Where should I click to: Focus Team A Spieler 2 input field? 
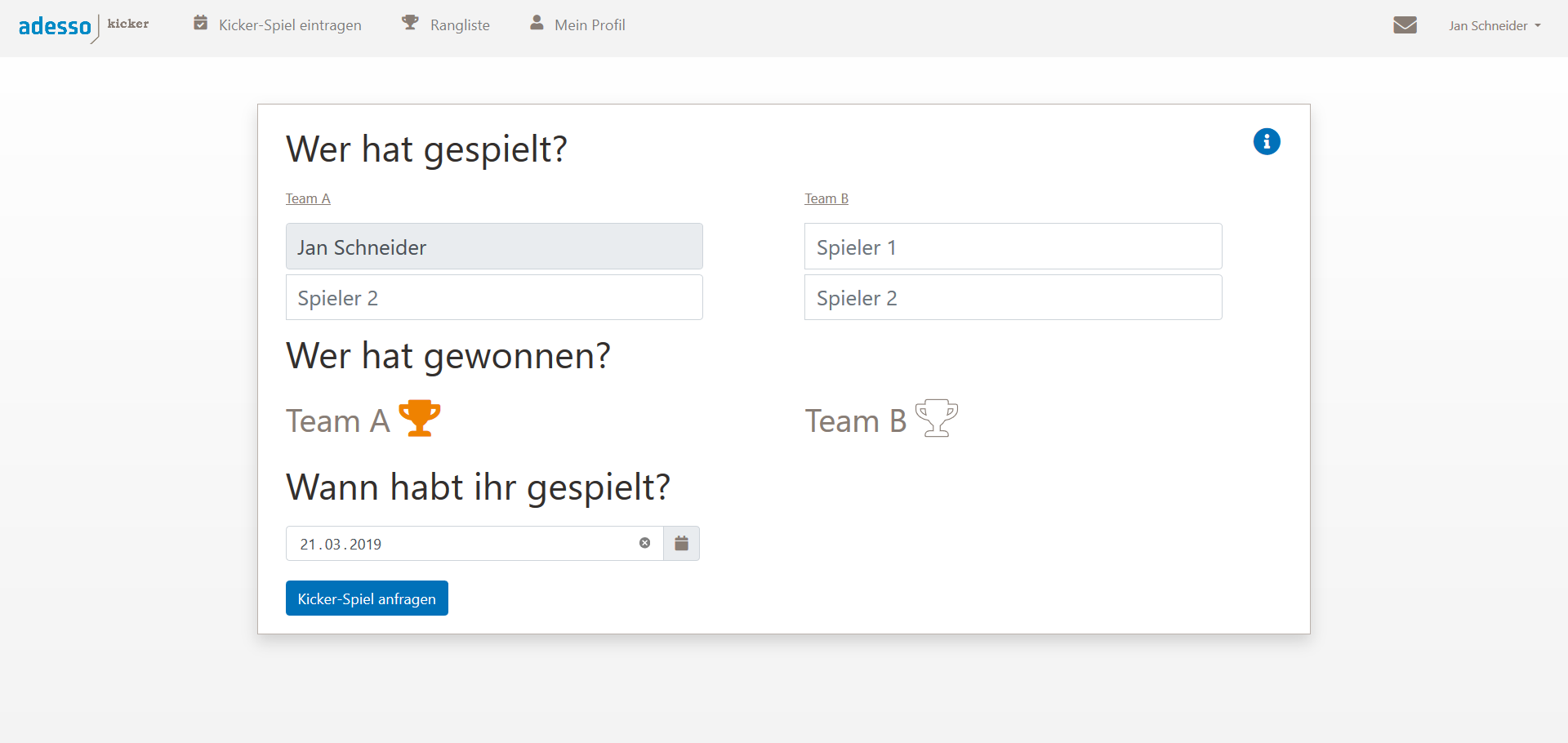click(x=494, y=298)
